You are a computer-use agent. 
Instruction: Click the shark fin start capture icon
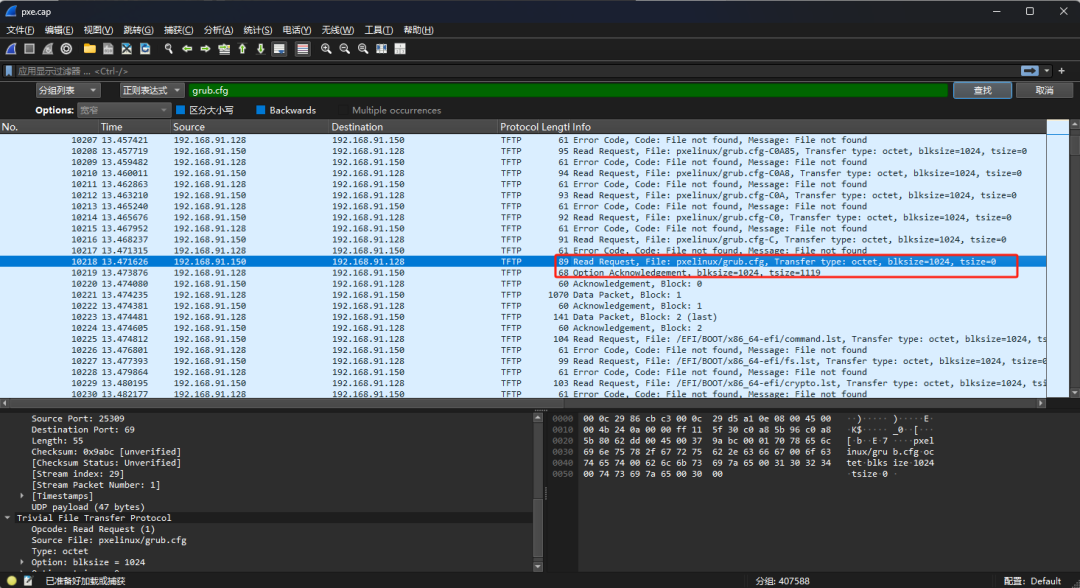tap(11, 48)
